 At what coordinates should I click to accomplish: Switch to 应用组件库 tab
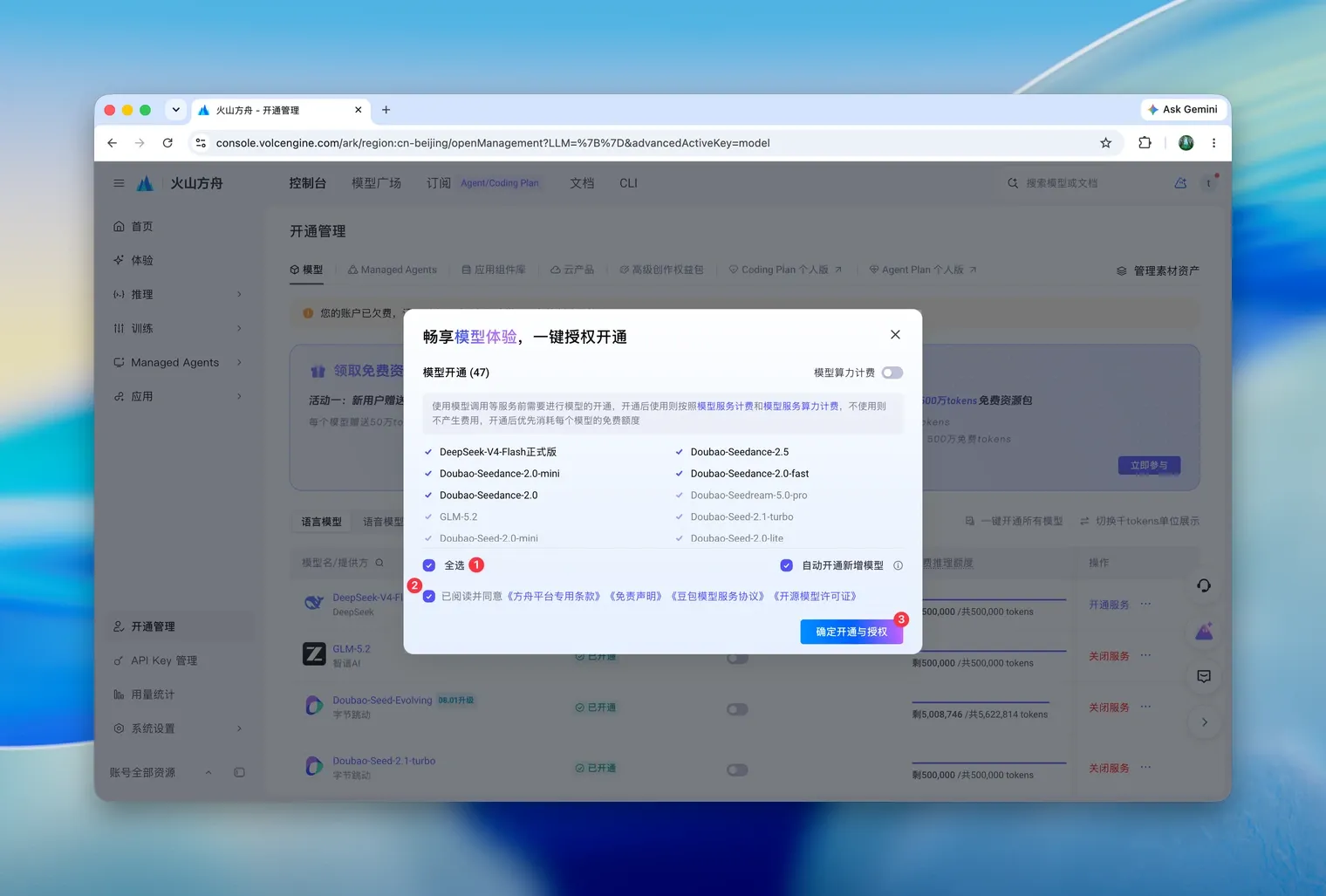[494, 270]
